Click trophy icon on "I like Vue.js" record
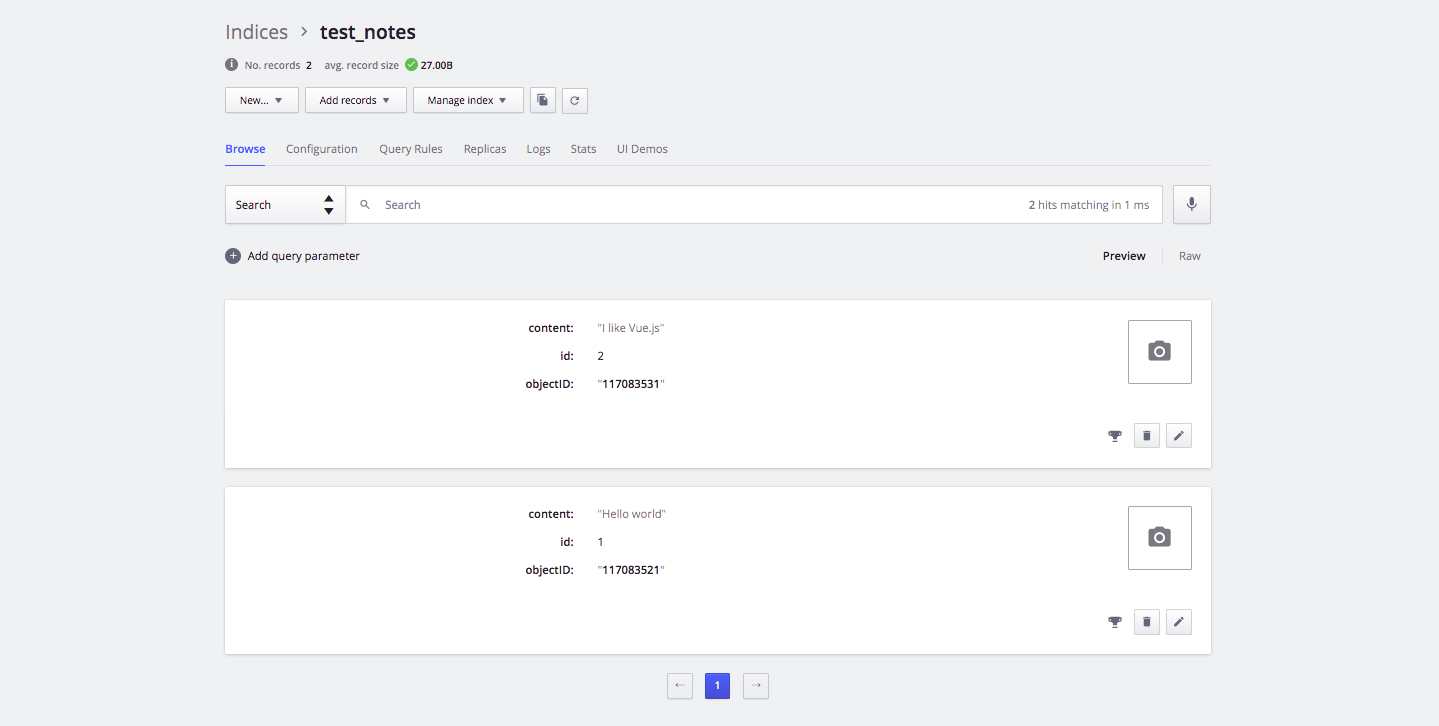 (1114, 436)
